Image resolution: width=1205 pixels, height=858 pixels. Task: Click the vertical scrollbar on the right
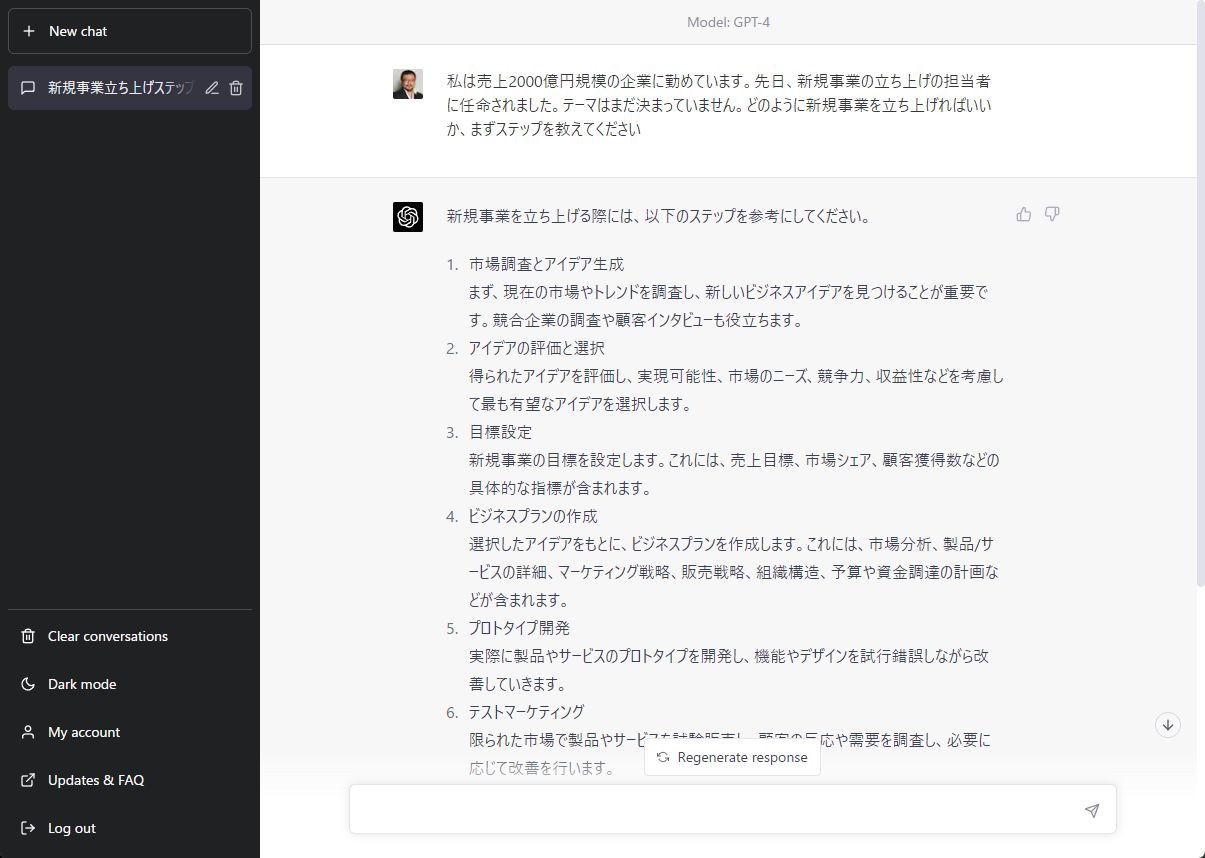coord(1199,300)
